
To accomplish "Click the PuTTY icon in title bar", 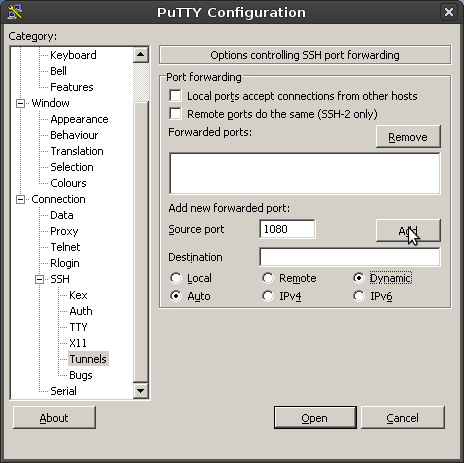I will click(15, 12).
